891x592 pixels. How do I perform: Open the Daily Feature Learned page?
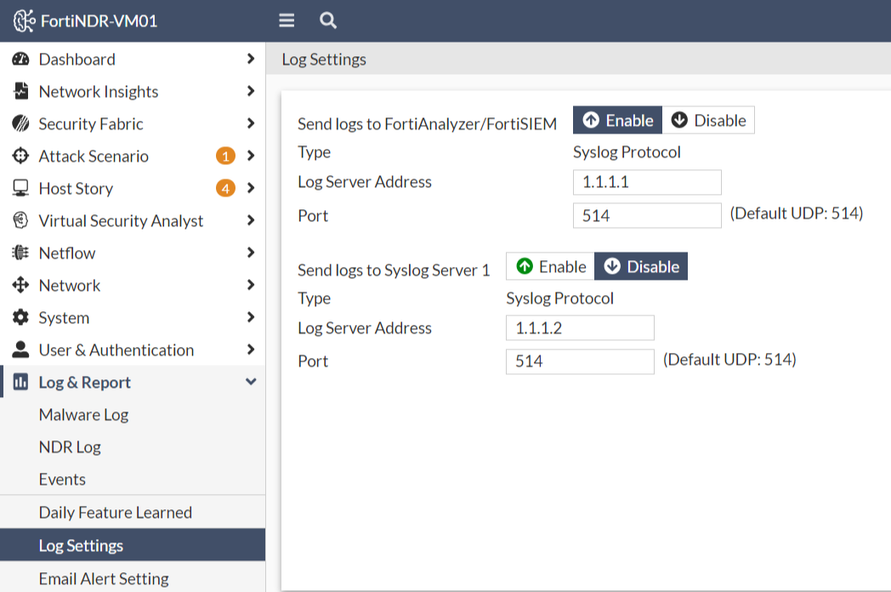(x=115, y=512)
